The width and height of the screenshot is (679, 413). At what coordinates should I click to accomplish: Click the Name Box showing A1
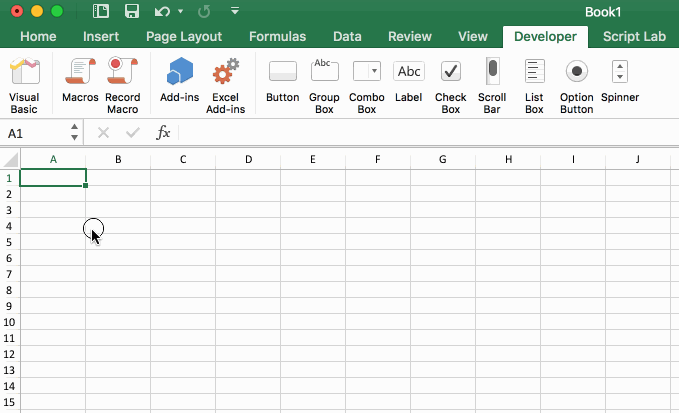(x=35, y=133)
